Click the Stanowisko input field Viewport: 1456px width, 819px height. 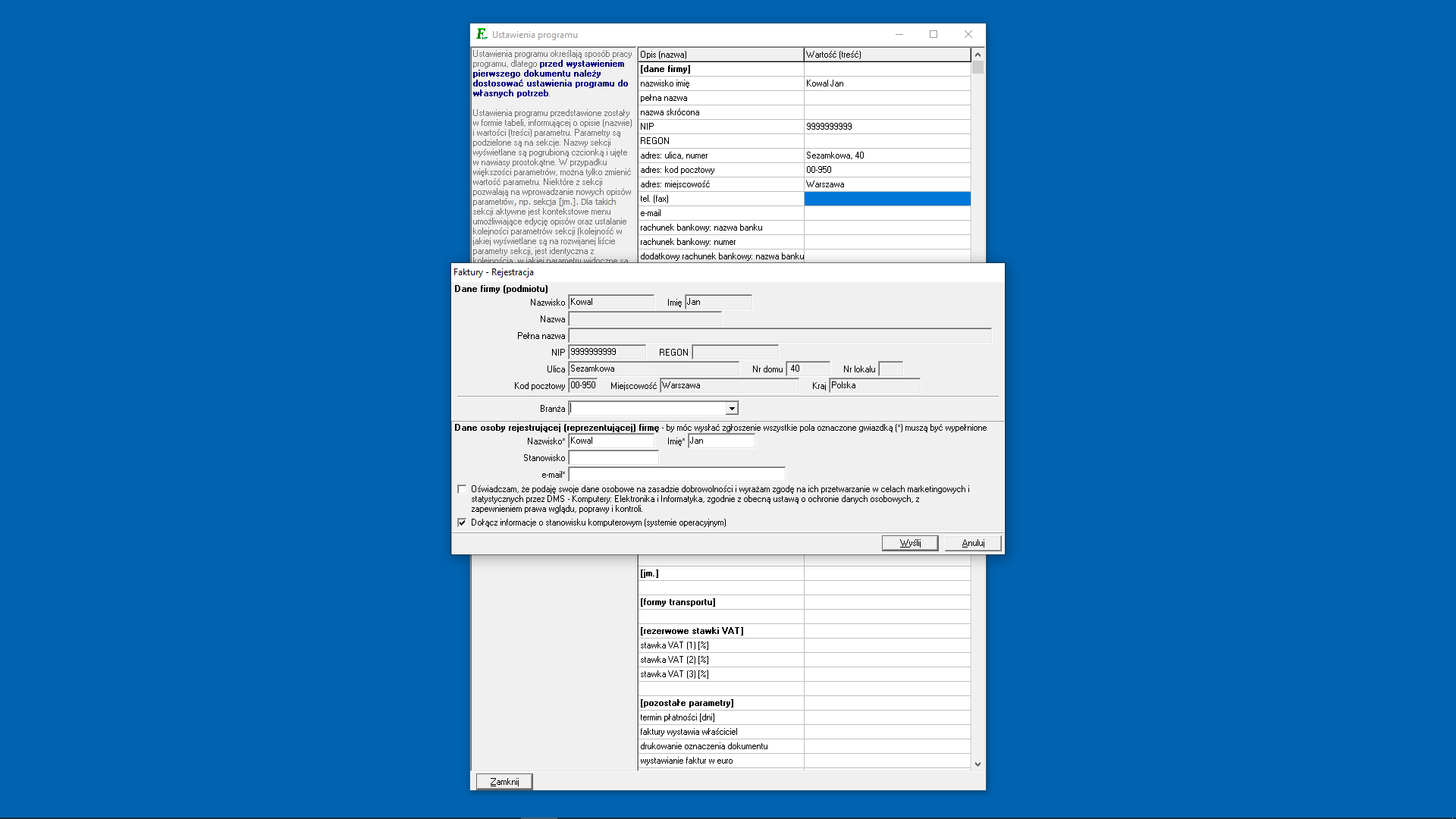click(x=613, y=458)
